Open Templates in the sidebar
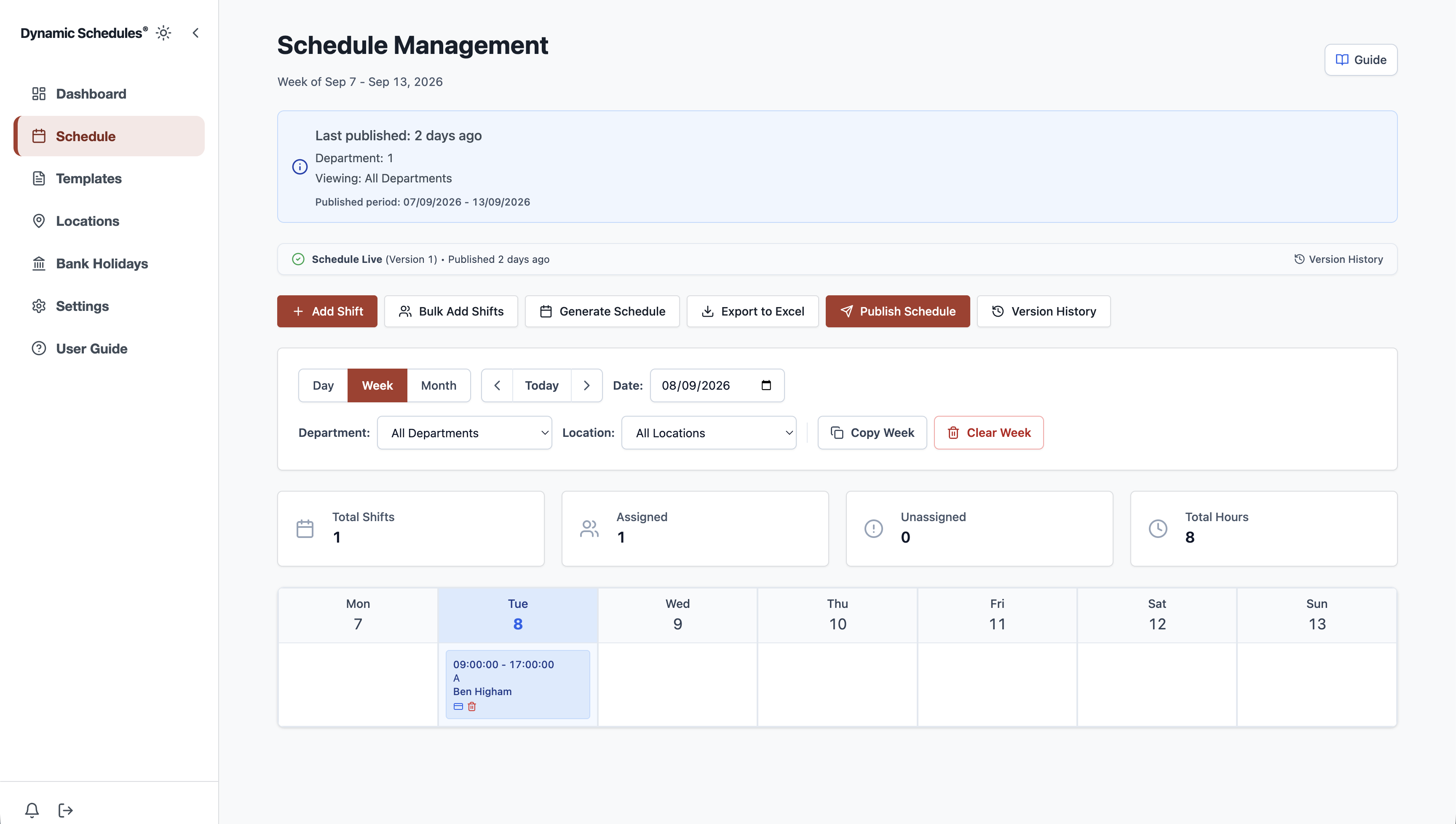Viewport: 1456px width, 824px height. (x=109, y=179)
